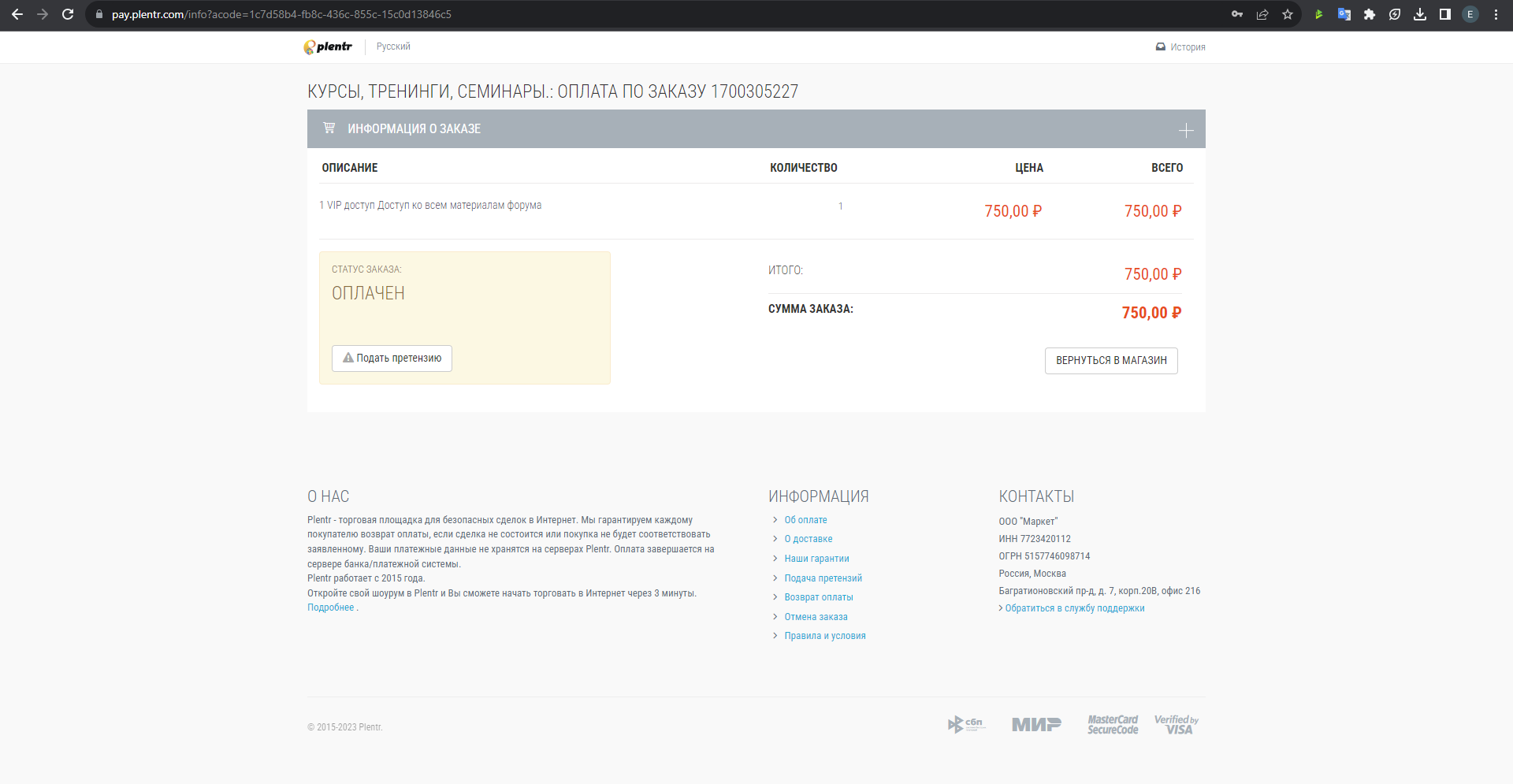The image size is (1513, 784).
Task: Click the quantity value 1 in order row
Action: [x=841, y=206]
